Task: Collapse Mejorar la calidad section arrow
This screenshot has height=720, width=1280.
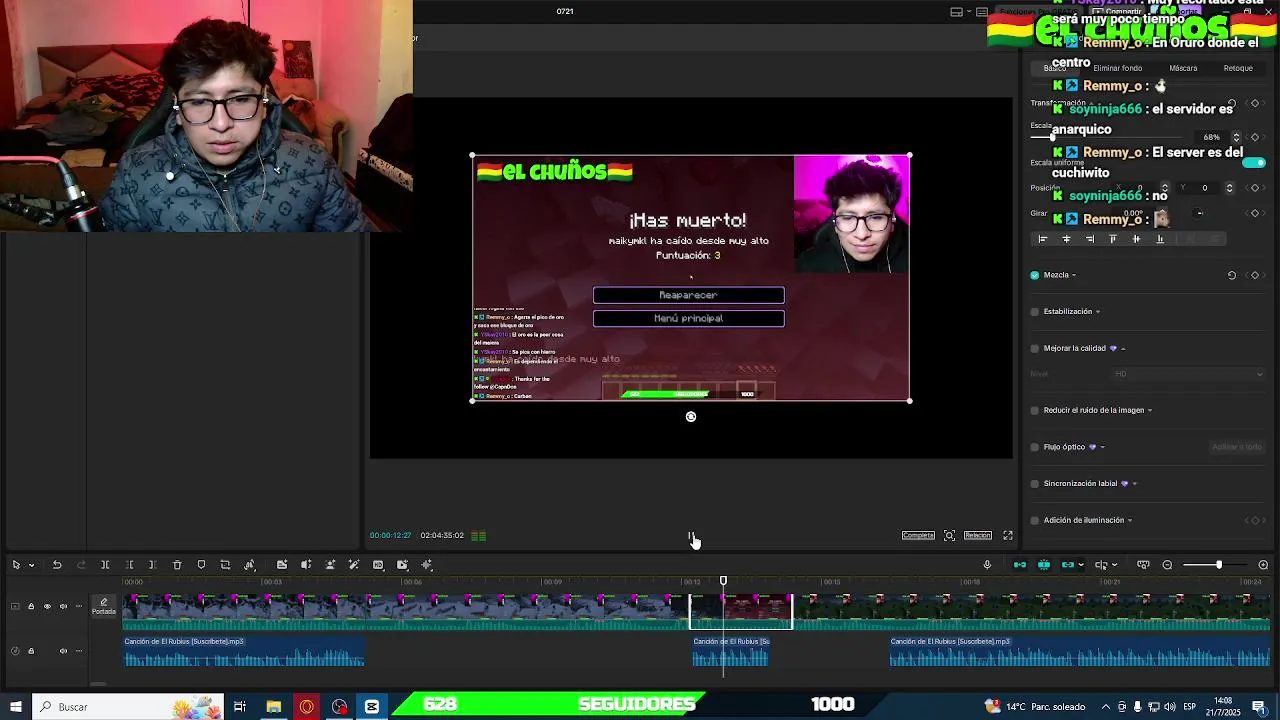Action: click(x=1123, y=349)
